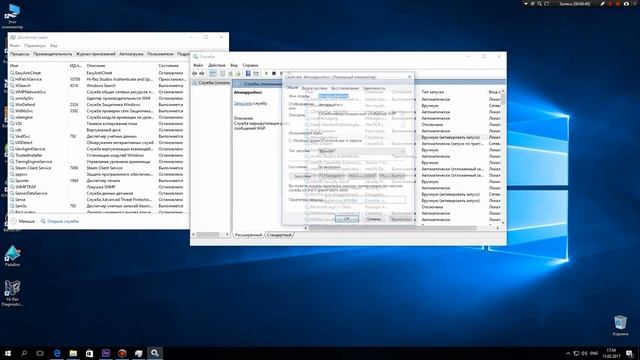Open the Hi-Rez Diagnostics desktop shortcut

pyautogui.click(x=12, y=293)
